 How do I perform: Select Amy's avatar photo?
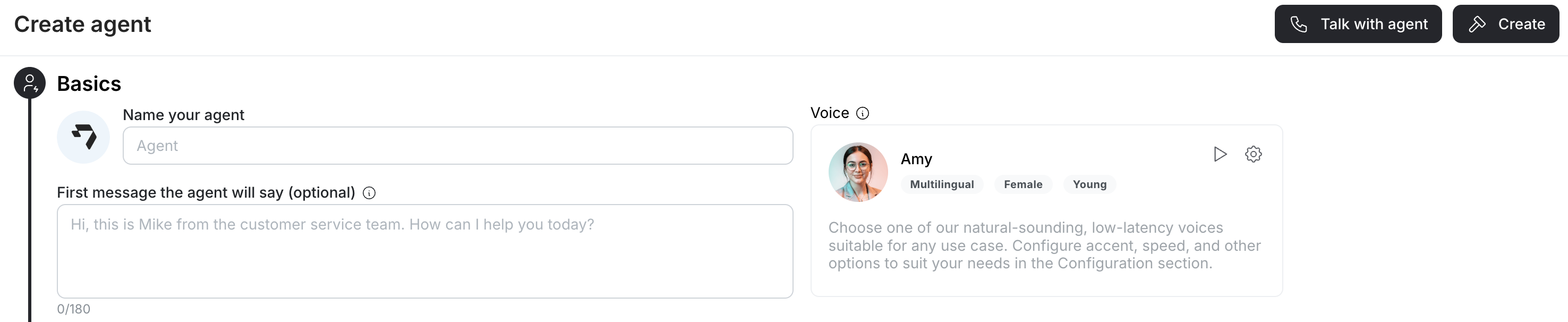pyautogui.click(x=858, y=172)
